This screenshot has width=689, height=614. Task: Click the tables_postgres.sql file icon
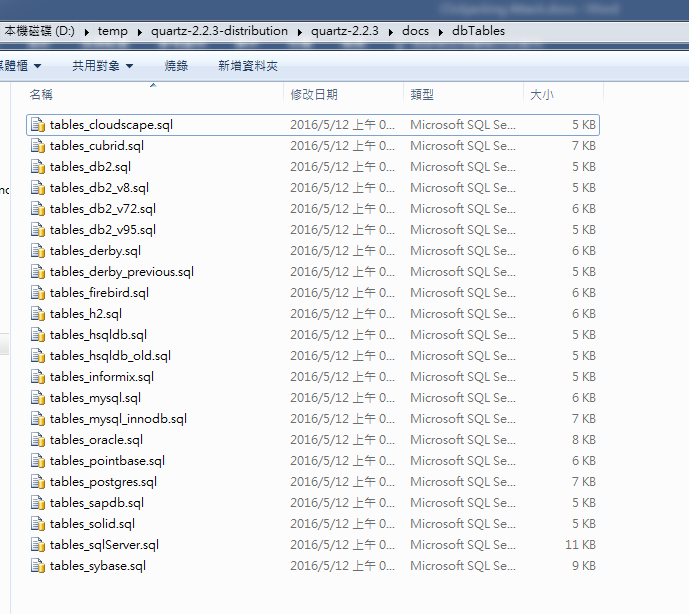[x=38, y=482]
